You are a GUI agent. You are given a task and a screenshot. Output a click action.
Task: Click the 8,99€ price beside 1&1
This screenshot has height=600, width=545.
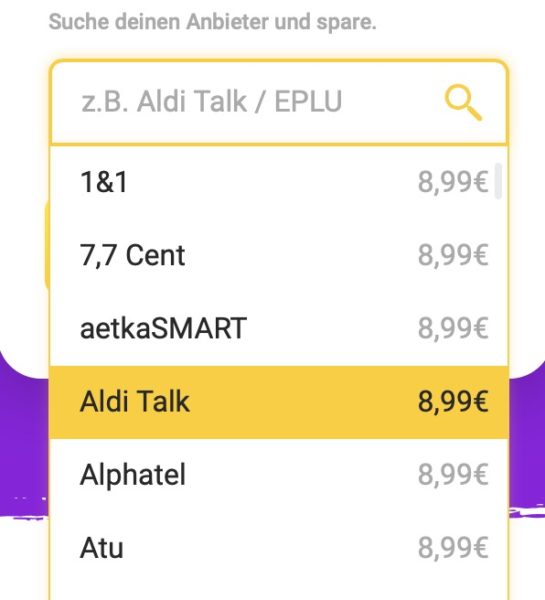click(x=453, y=182)
